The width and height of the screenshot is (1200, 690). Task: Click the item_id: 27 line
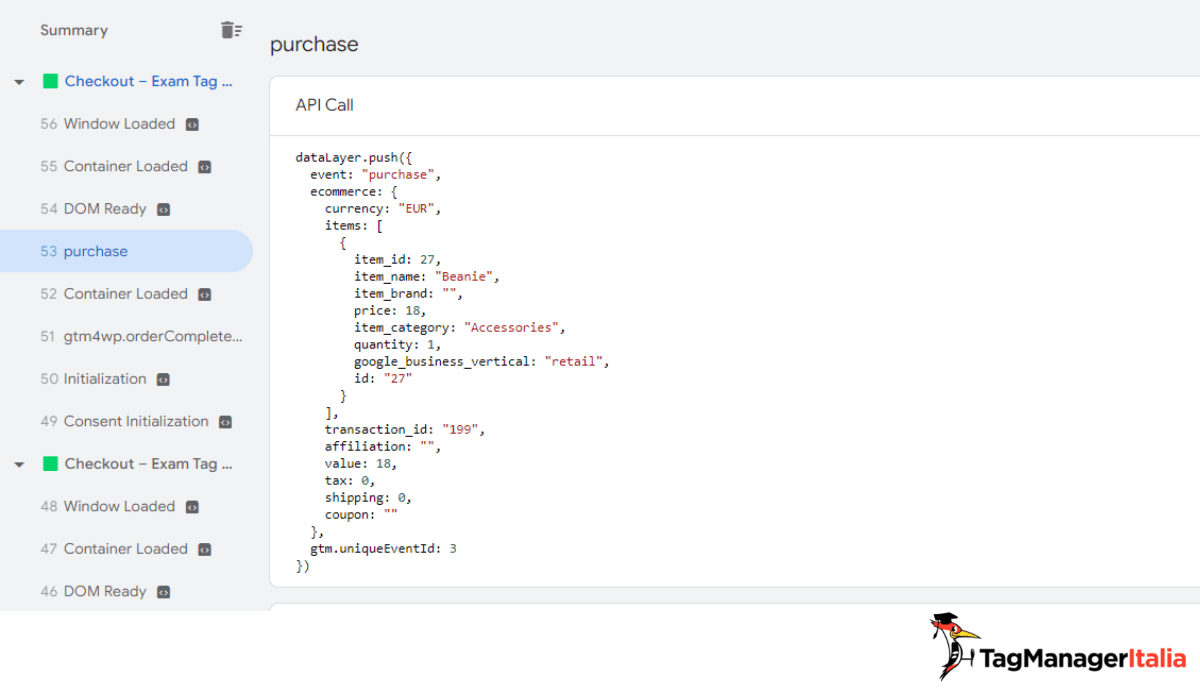[x=398, y=259]
